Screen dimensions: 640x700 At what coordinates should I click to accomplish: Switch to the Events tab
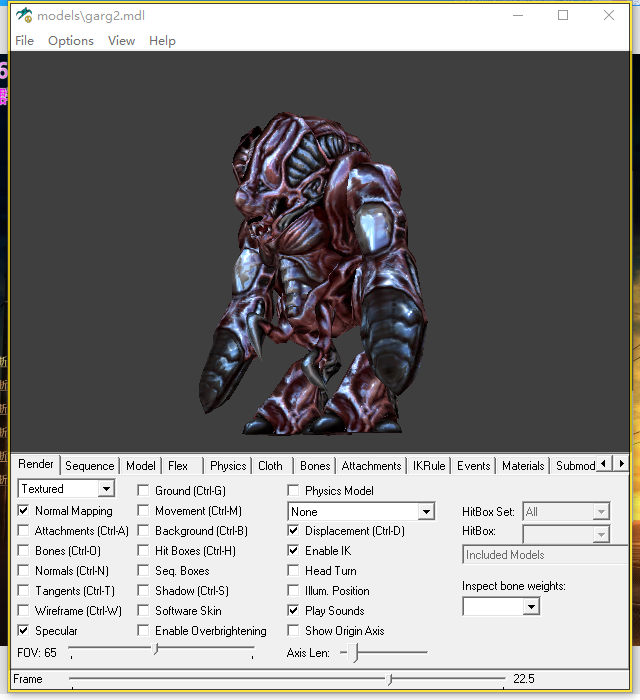point(474,466)
